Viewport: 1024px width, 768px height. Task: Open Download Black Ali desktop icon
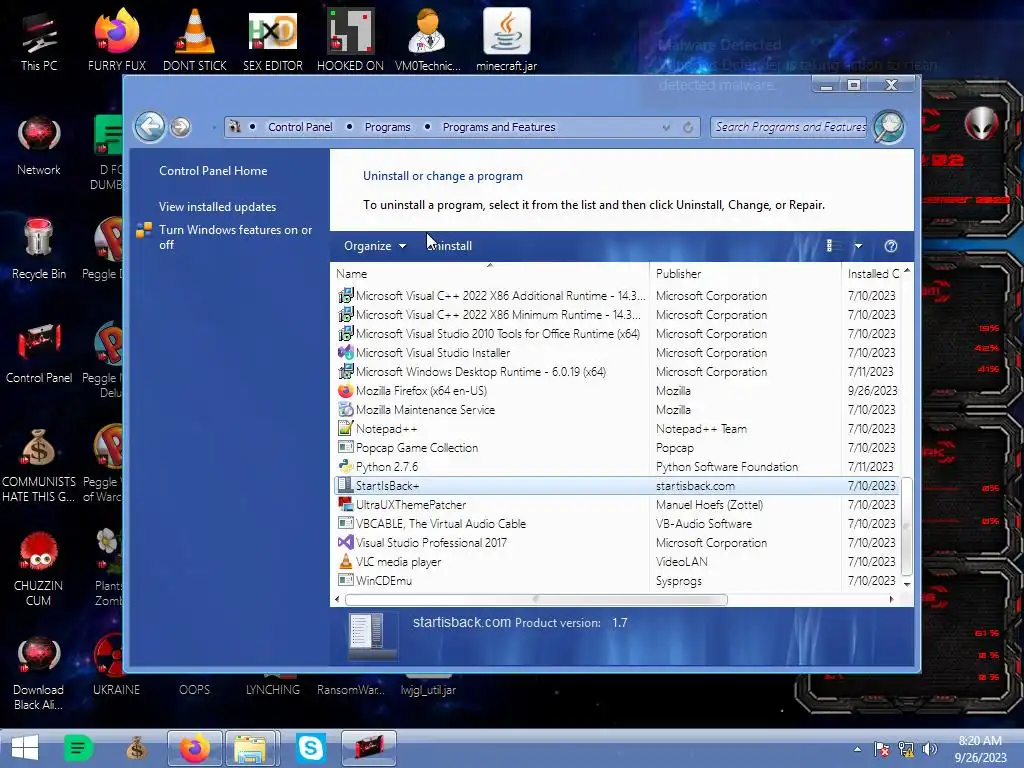coord(39,673)
